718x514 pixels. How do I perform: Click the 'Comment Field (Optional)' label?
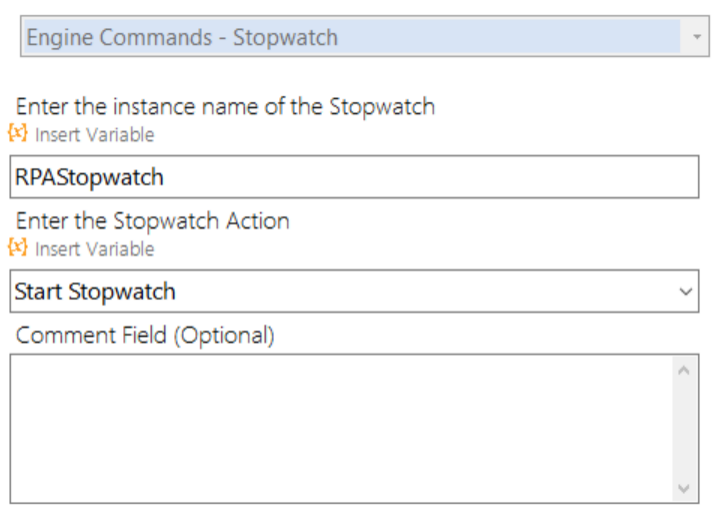click(145, 335)
